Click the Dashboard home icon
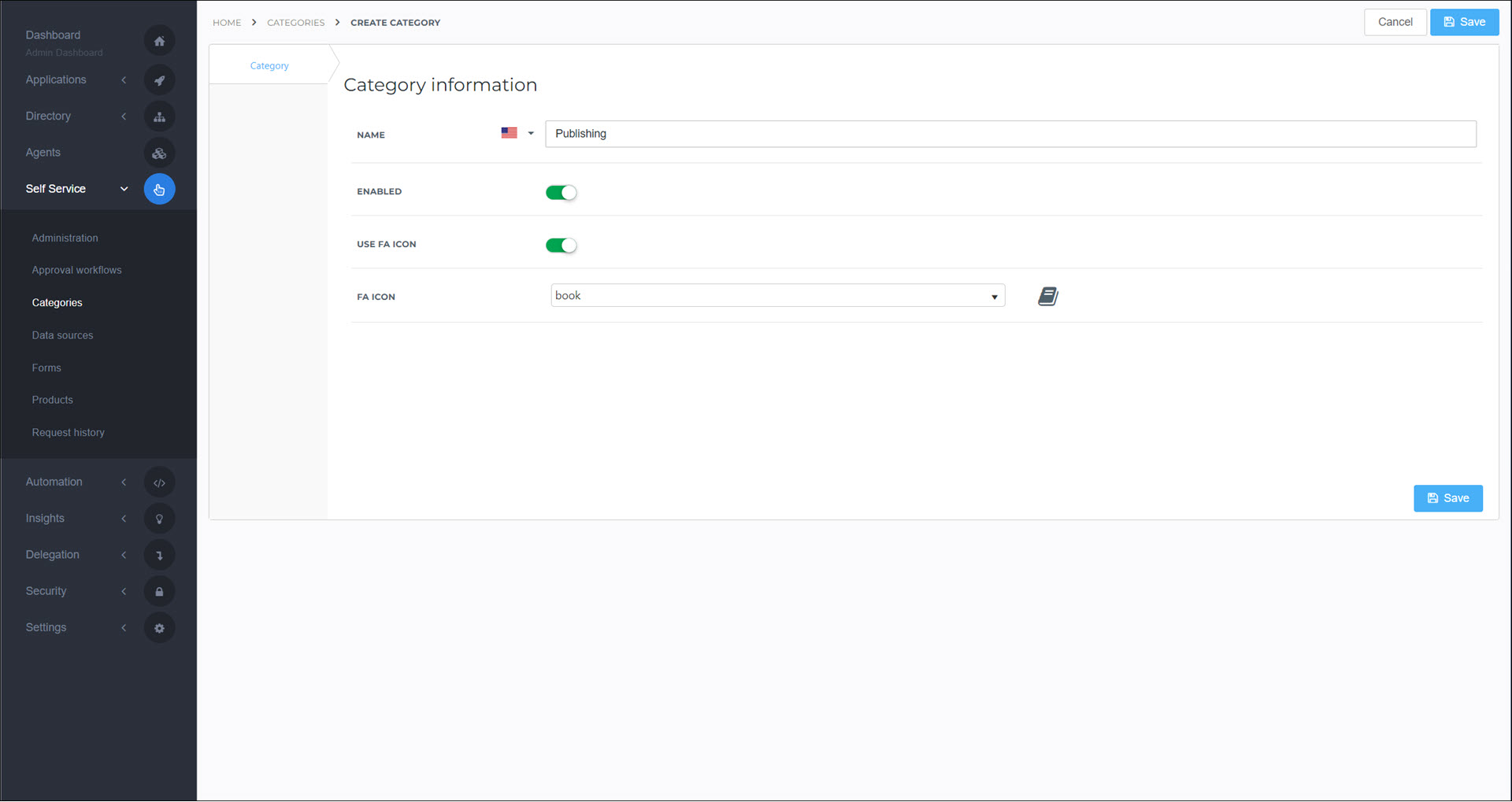The width and height of the screenshot is (1512, 802). 159,41
